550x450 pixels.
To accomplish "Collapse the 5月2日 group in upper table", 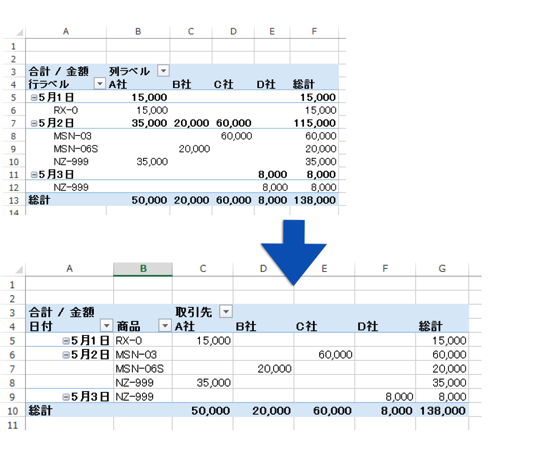I will click(34, 123).
